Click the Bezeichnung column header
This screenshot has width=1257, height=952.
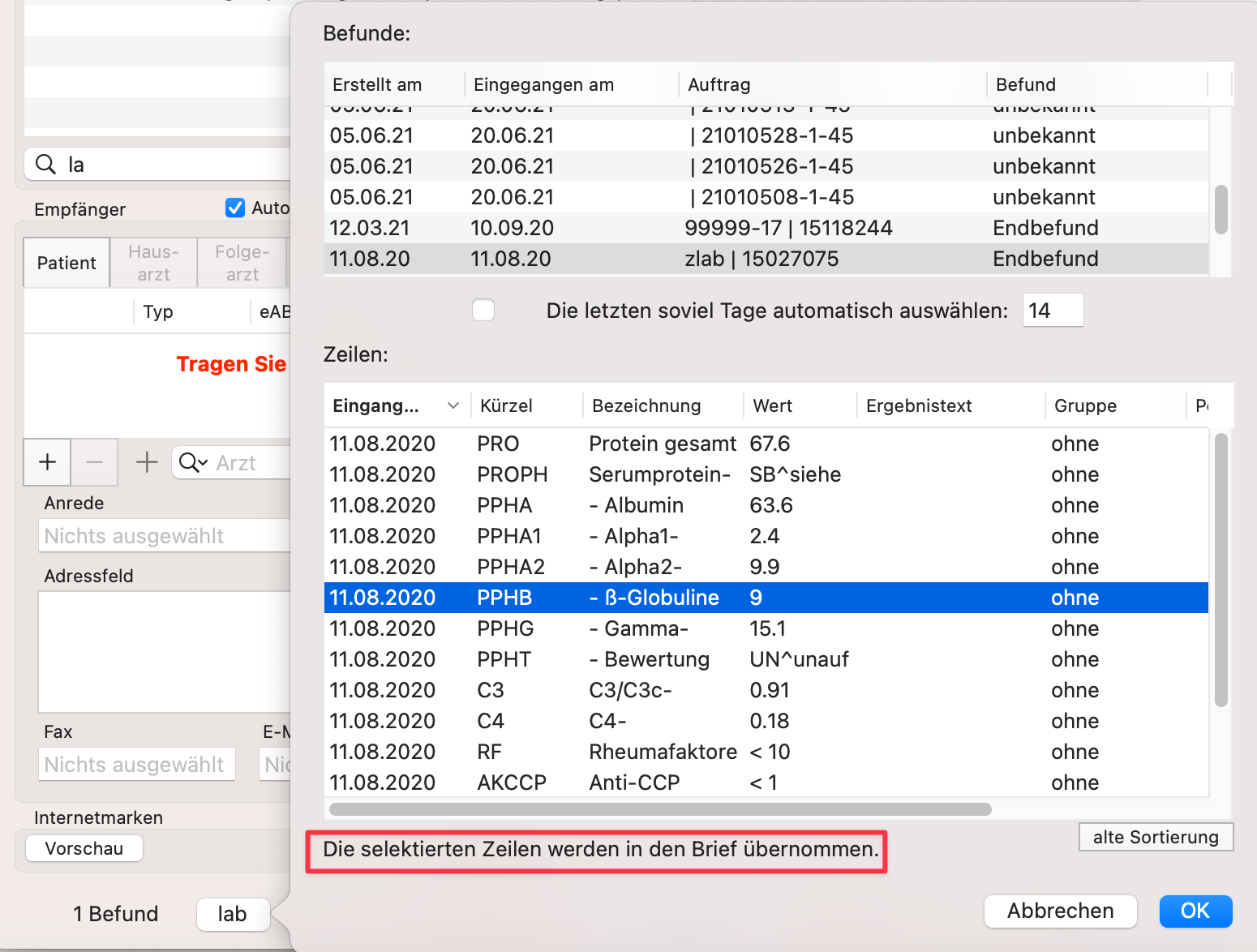pos(663,405)
